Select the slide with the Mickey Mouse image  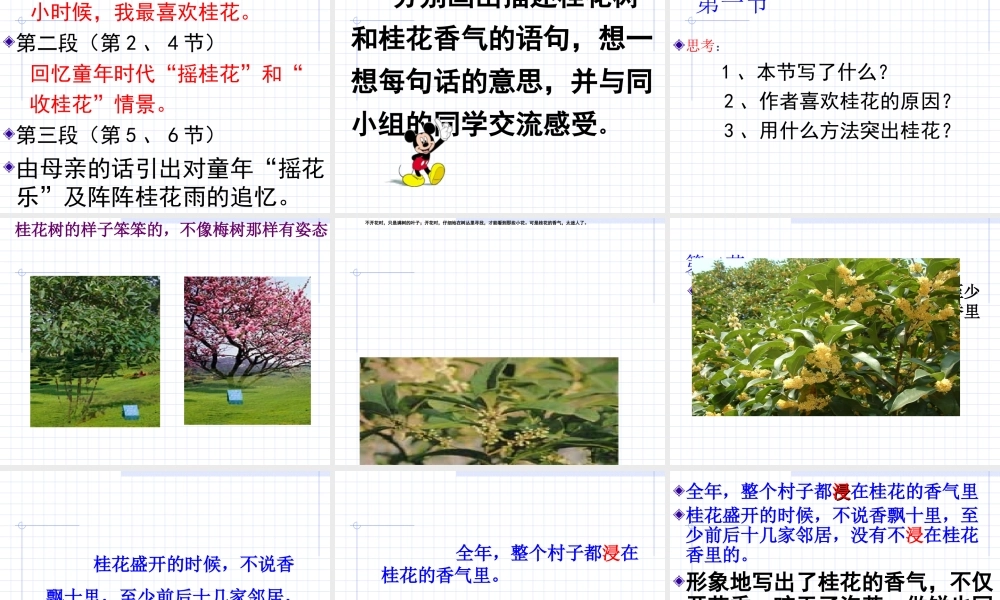pyautogui.click(x=499, y=105)
